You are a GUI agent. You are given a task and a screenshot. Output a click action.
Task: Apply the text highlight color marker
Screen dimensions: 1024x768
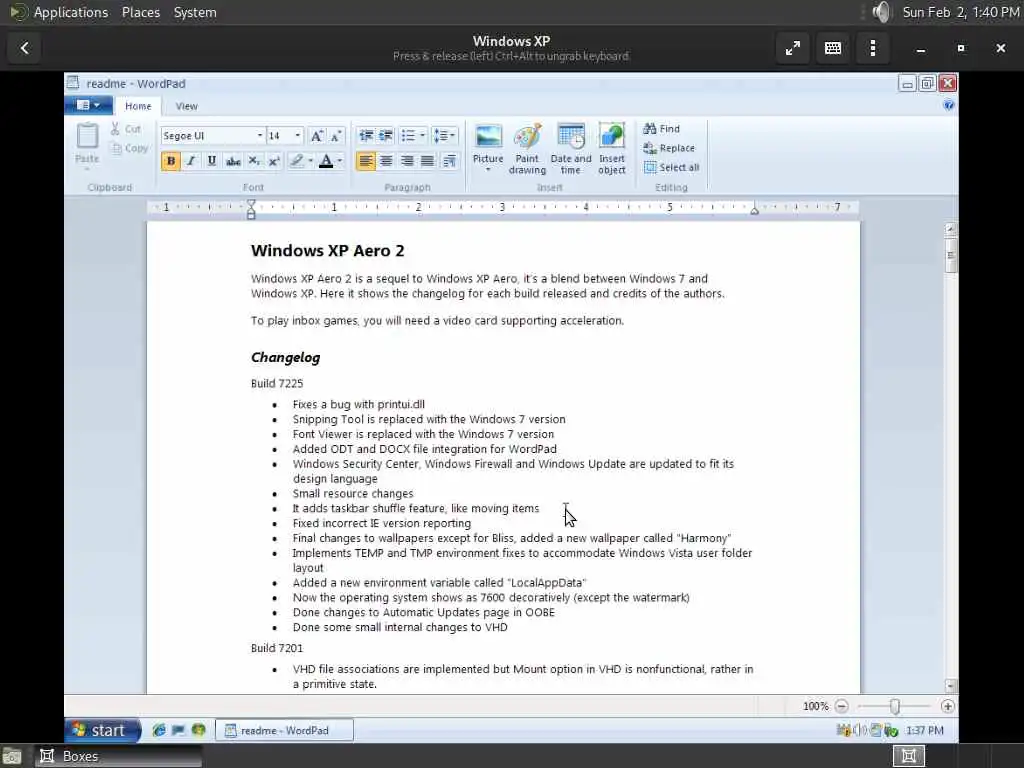pyautogui.click(x=296, y=161)
